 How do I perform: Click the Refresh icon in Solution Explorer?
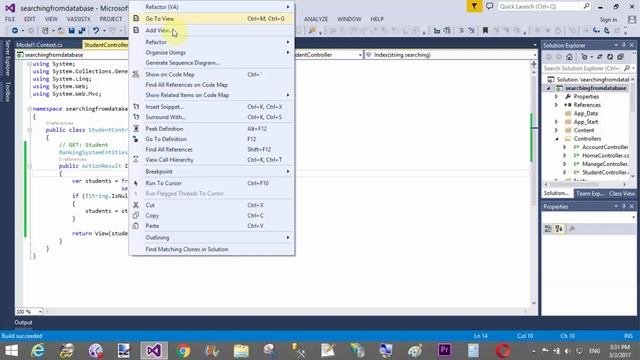coord(610,57)
